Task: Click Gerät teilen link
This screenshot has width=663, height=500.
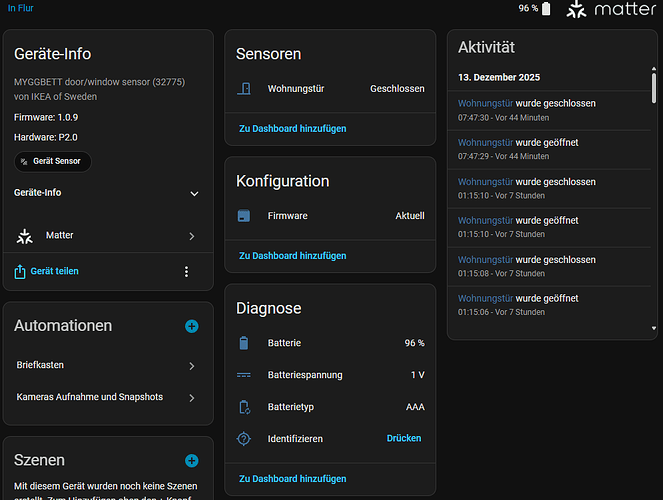Action: [54, 271]
